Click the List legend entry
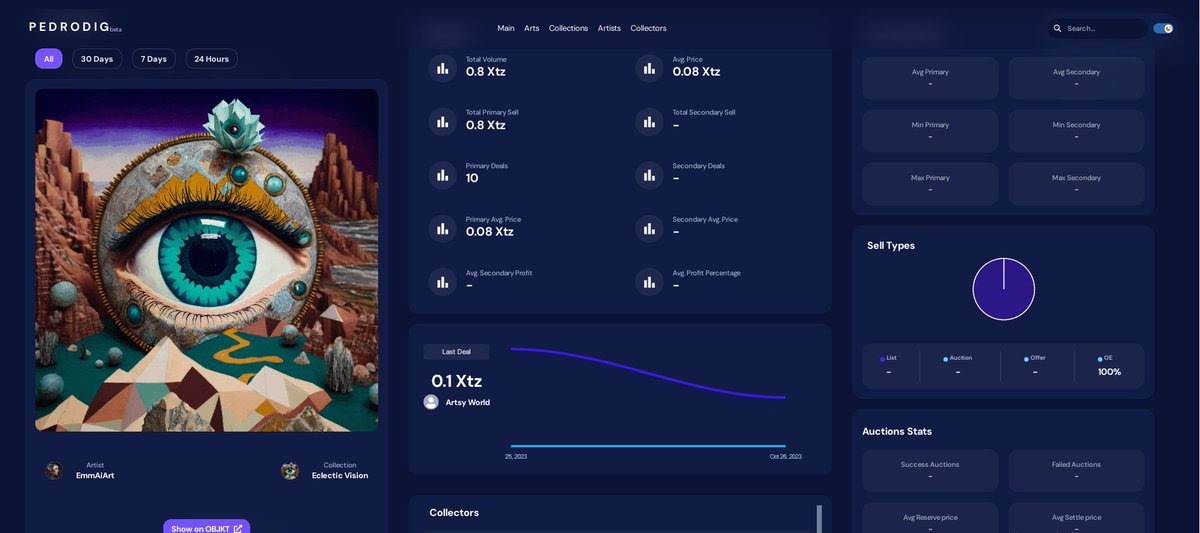This screenshot has width=1200, height=533. (891, 365)
